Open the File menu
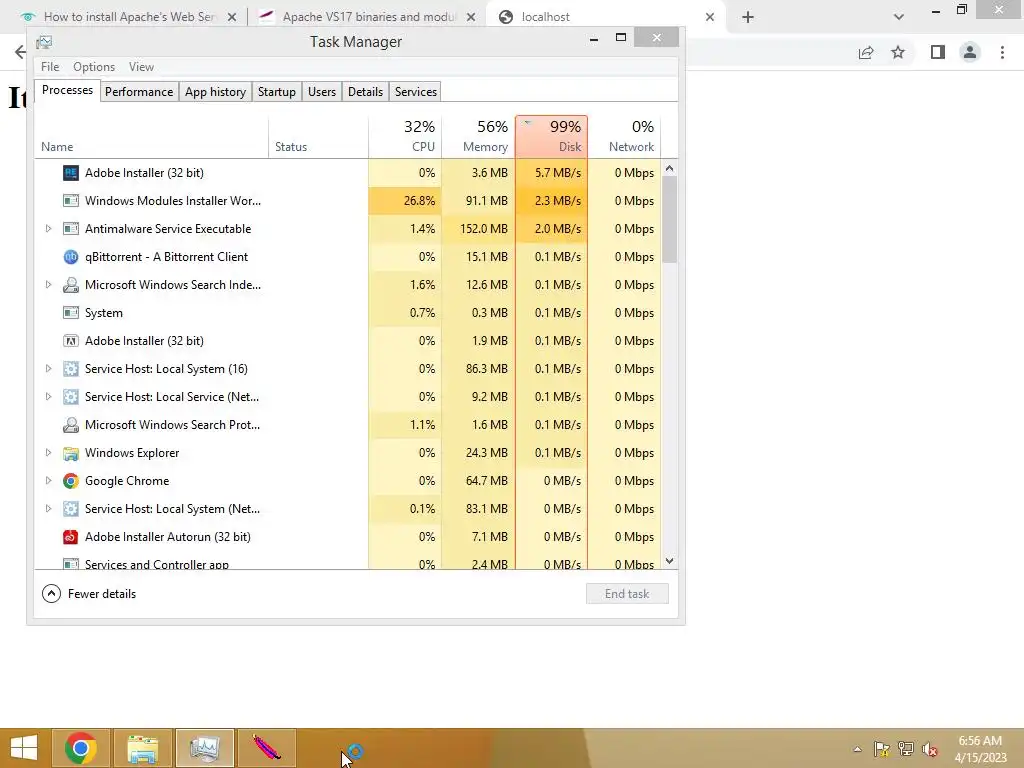The height and width of the screenshot is (768, 1024). pyautogui.click(x=50, y=67)
